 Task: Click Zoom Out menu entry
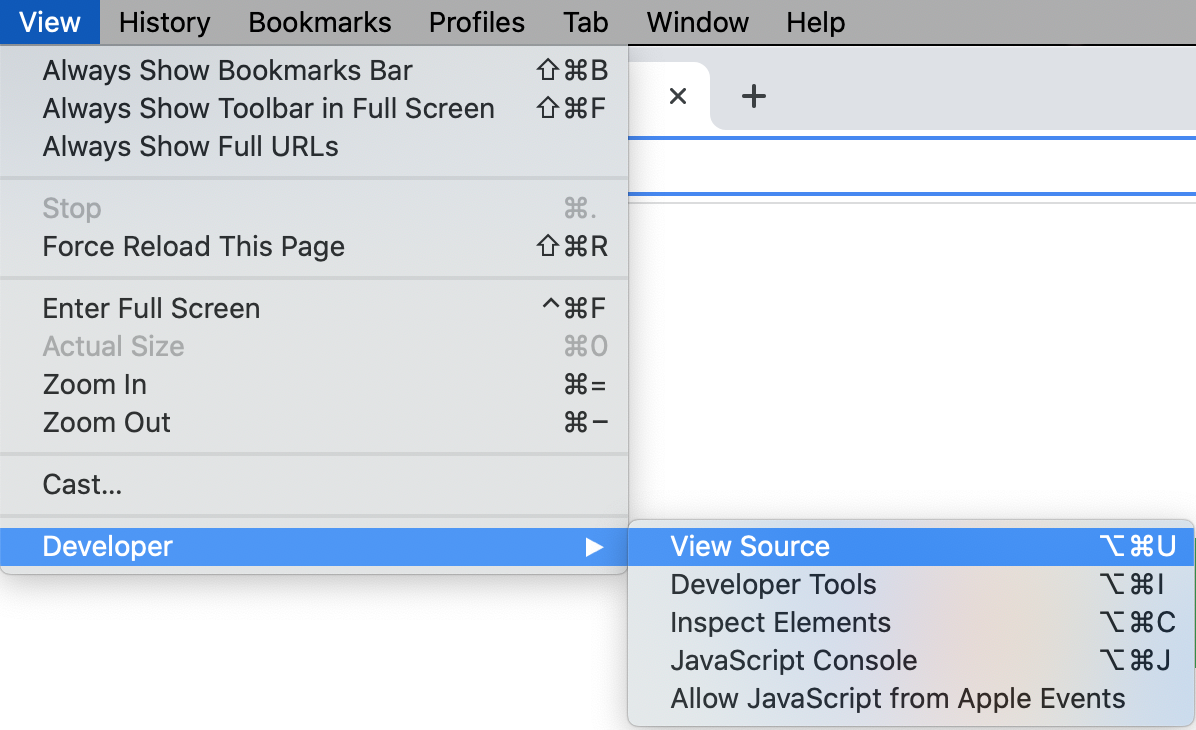click(106, 423)
